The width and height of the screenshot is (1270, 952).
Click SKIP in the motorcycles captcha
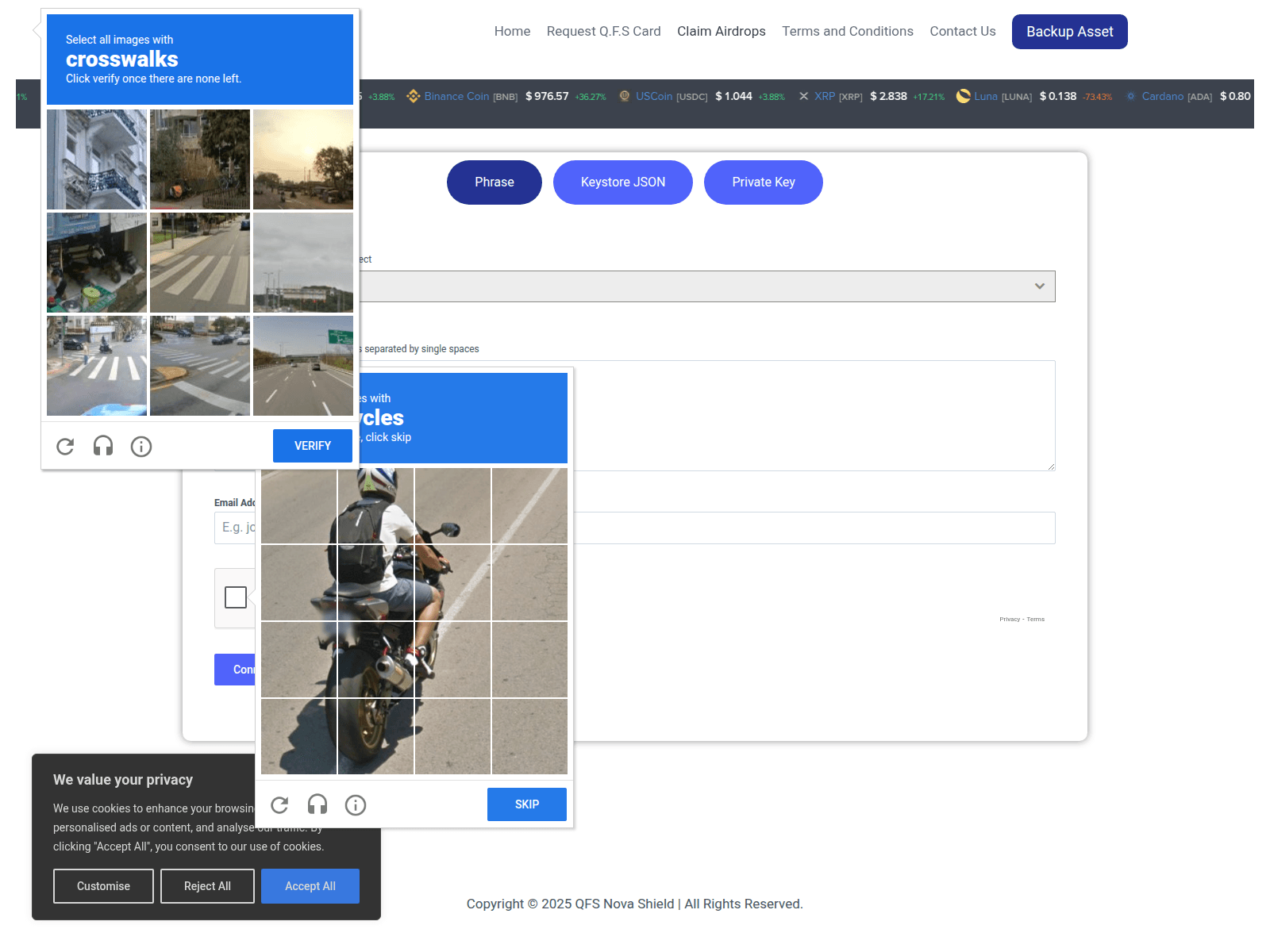pyautogui.click(x=527, y=804)
